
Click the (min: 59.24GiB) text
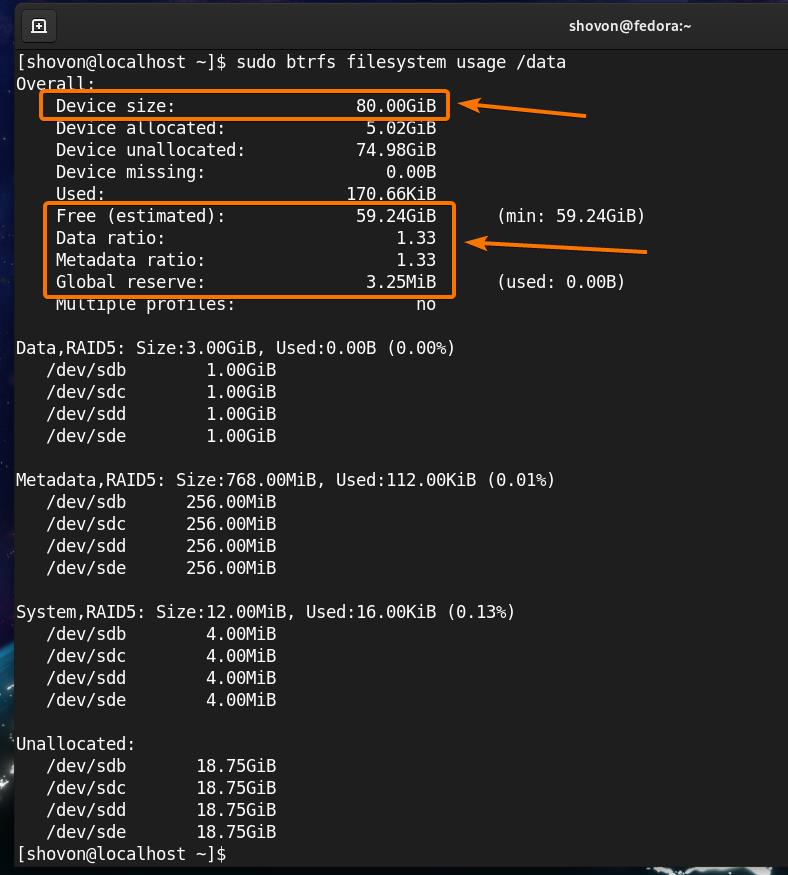tap(570, 216)
